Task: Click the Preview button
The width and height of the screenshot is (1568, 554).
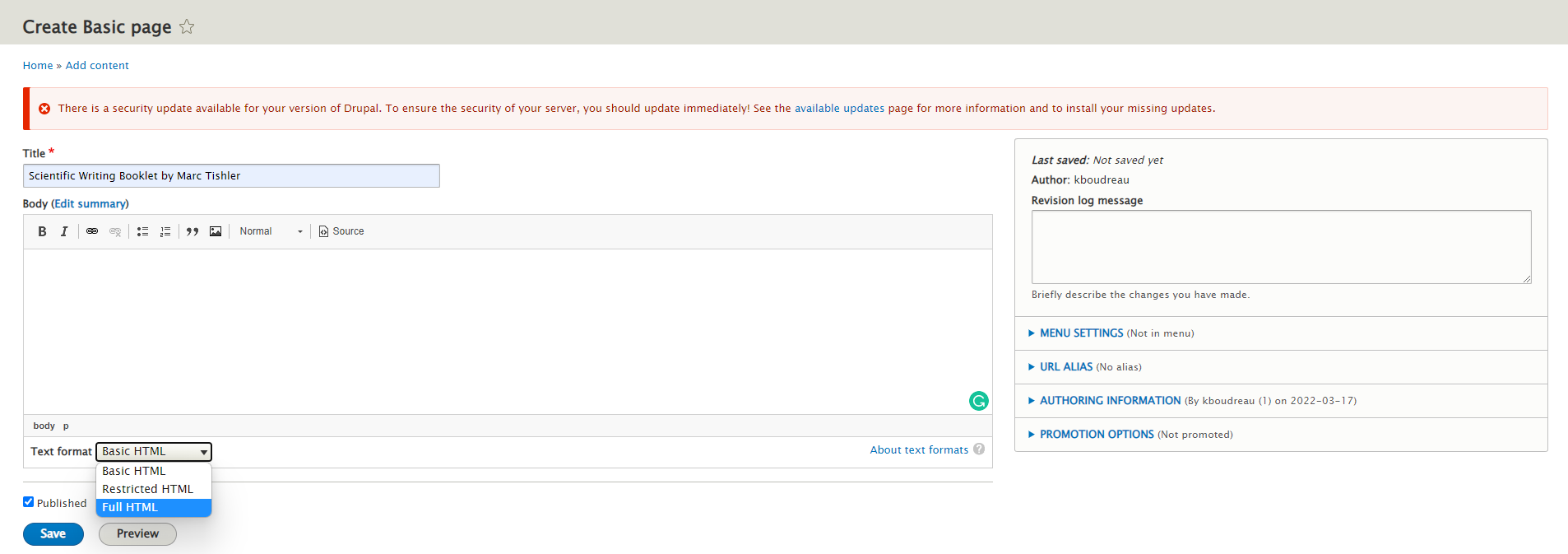Action: pos(137,534)
